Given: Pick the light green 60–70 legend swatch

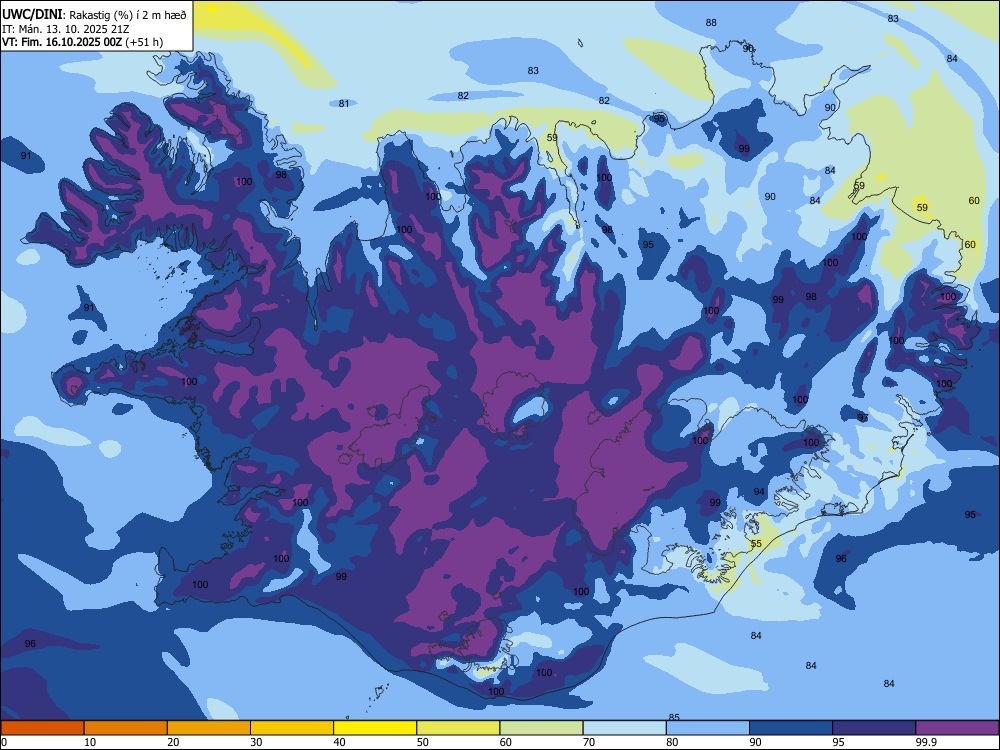Looking at the screenshot, I should [x=541, y=728].
